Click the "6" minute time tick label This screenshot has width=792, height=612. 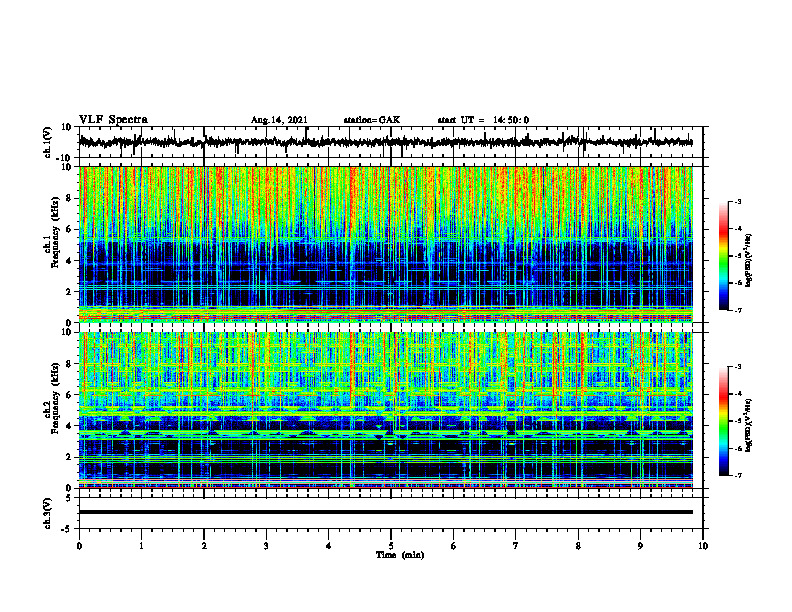(x=454, y=546)
